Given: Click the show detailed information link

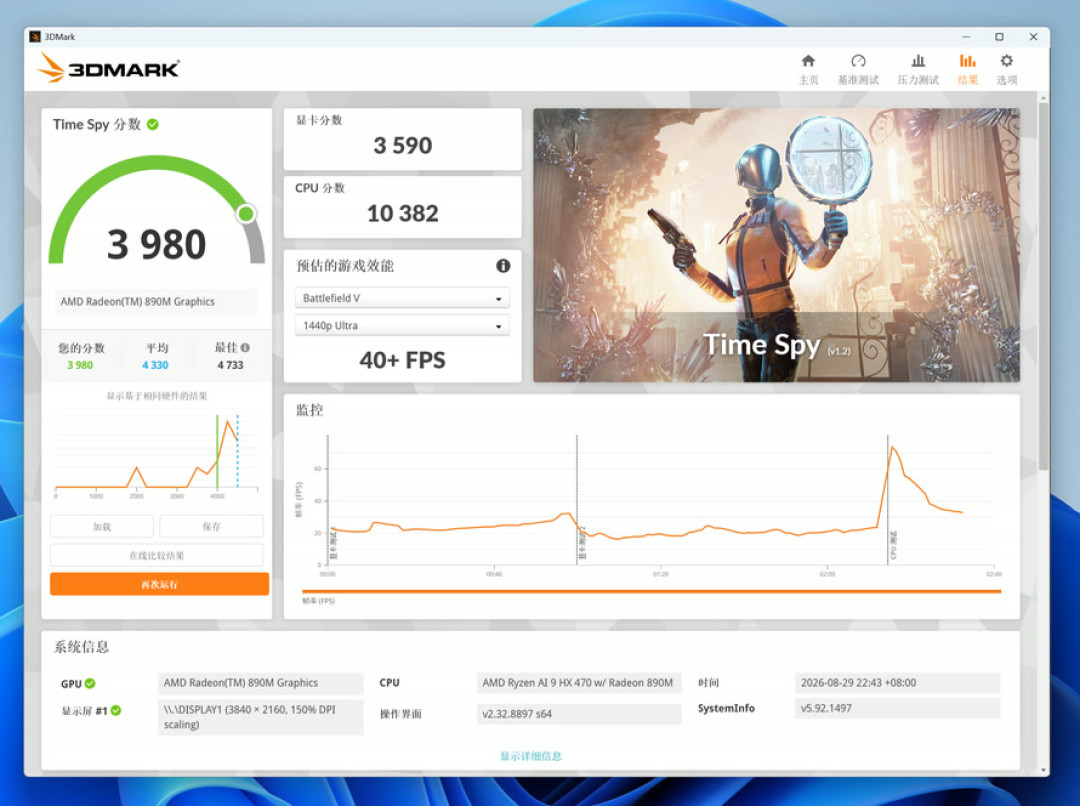Looking at the screenshot, I should pyautogui.click(x=530, y=756).
